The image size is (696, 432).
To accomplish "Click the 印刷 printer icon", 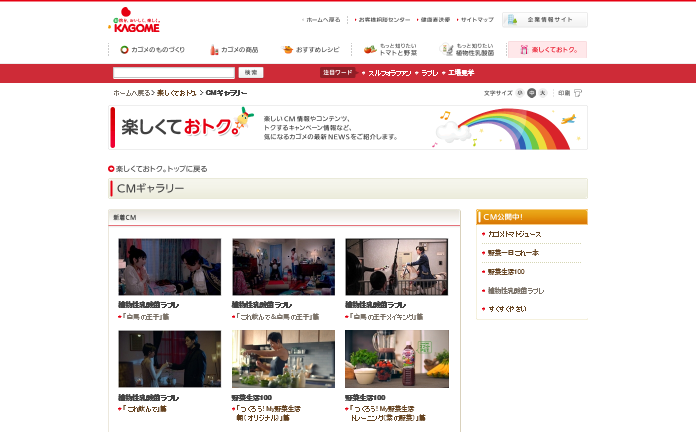I will point(578,93).
